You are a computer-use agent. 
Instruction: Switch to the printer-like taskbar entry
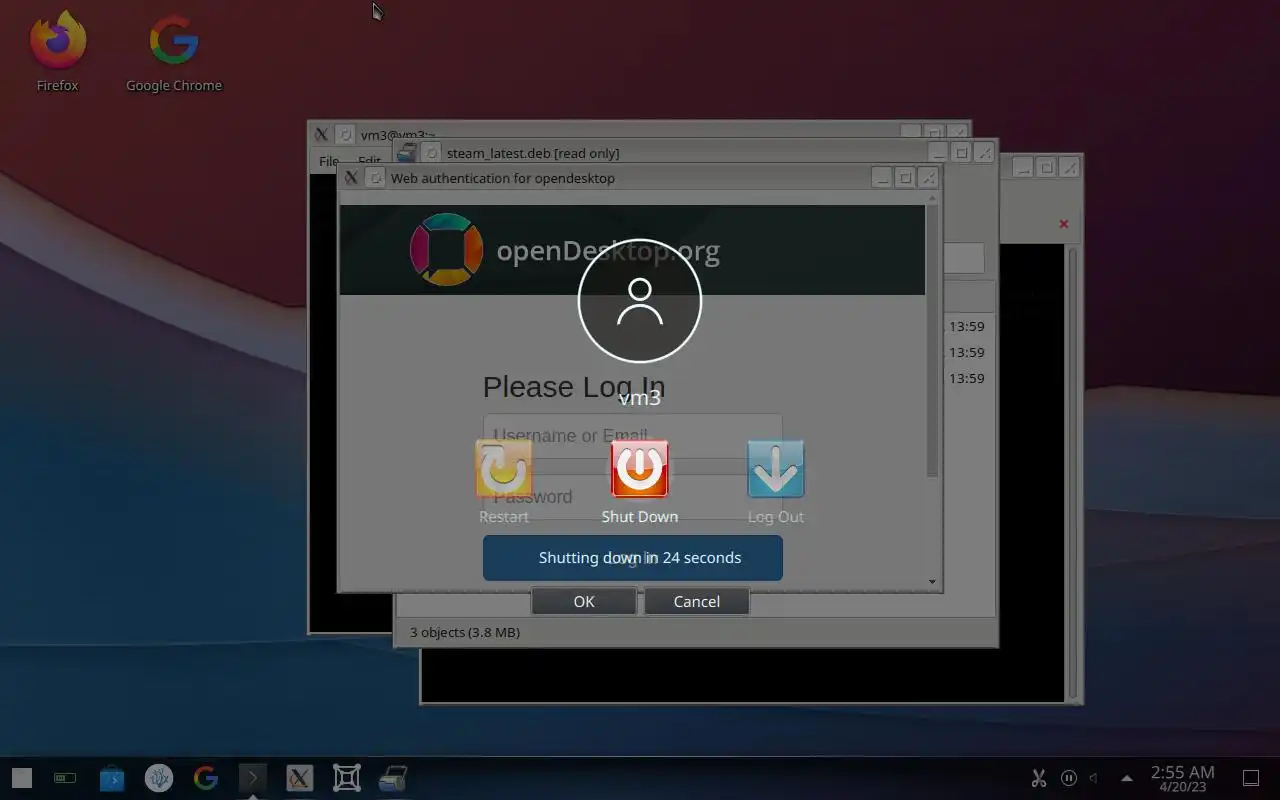coord(393,778)
